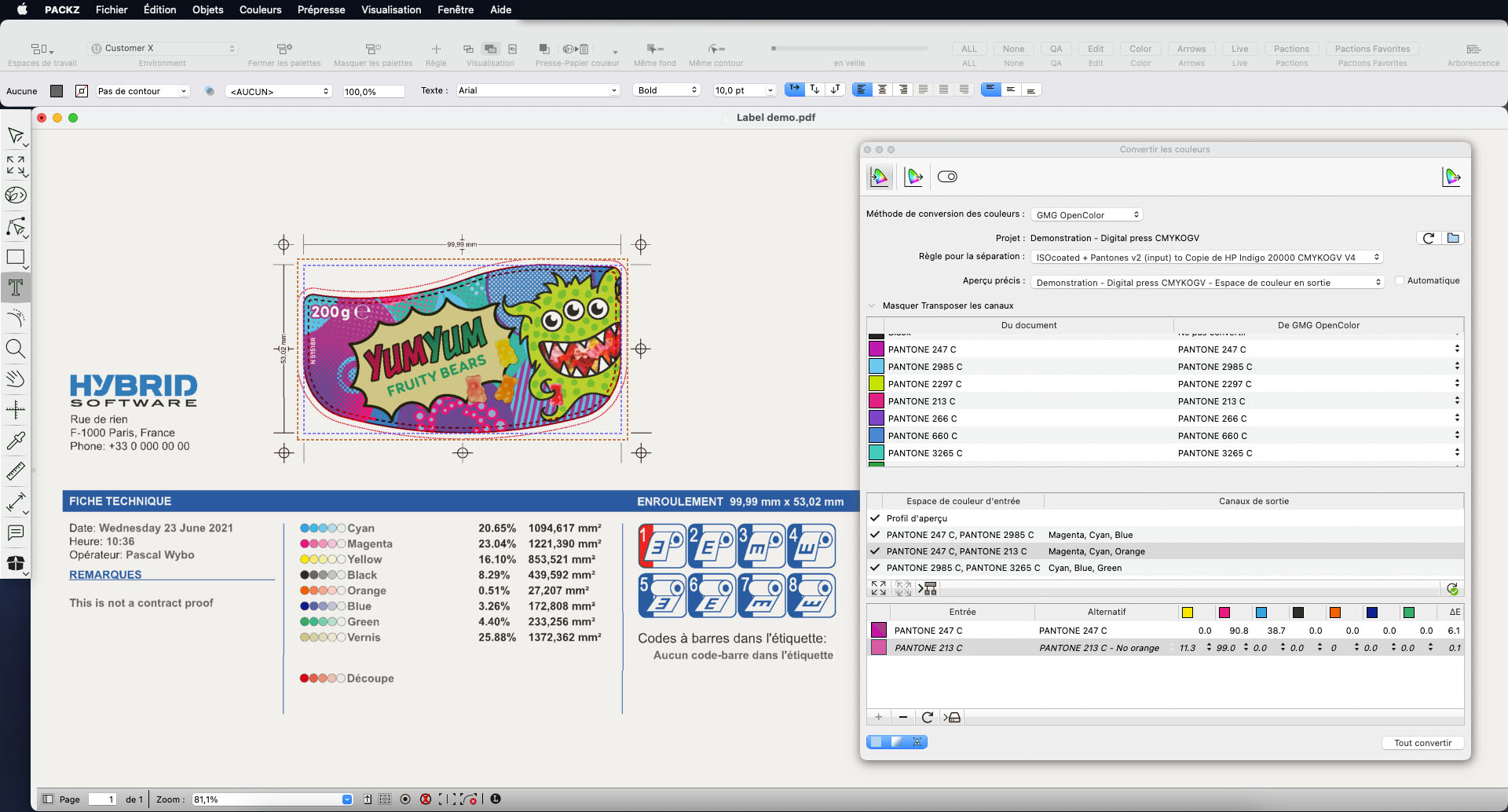
Task: Select the Rectangle shape tool
Action: pos(15,258)
